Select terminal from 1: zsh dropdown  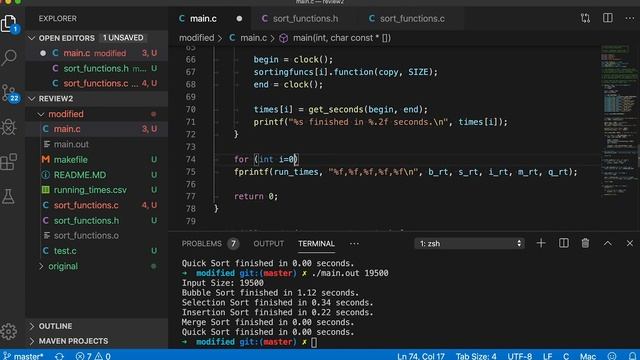469,244
